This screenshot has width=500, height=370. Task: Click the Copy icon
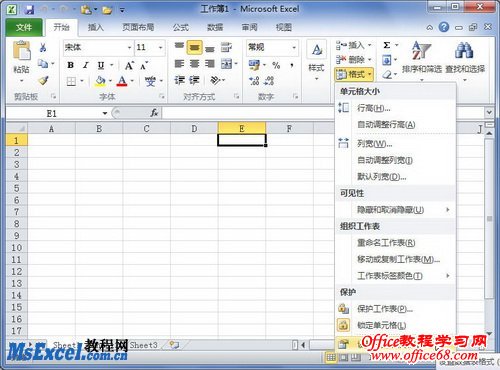(43, 63)
